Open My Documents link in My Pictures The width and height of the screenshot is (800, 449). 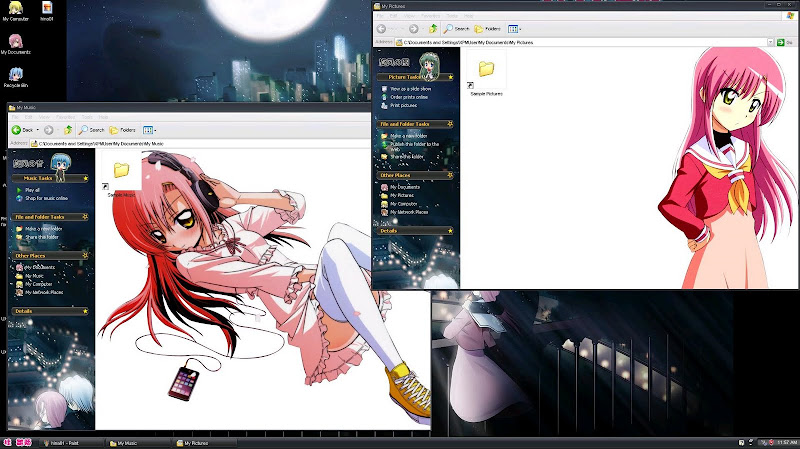[x=405, y=187]
